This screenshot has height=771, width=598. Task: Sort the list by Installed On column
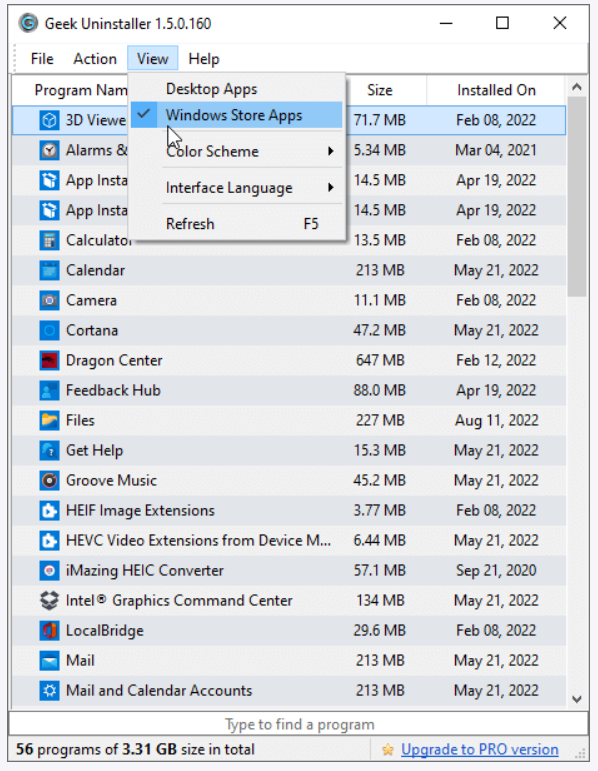496,90
